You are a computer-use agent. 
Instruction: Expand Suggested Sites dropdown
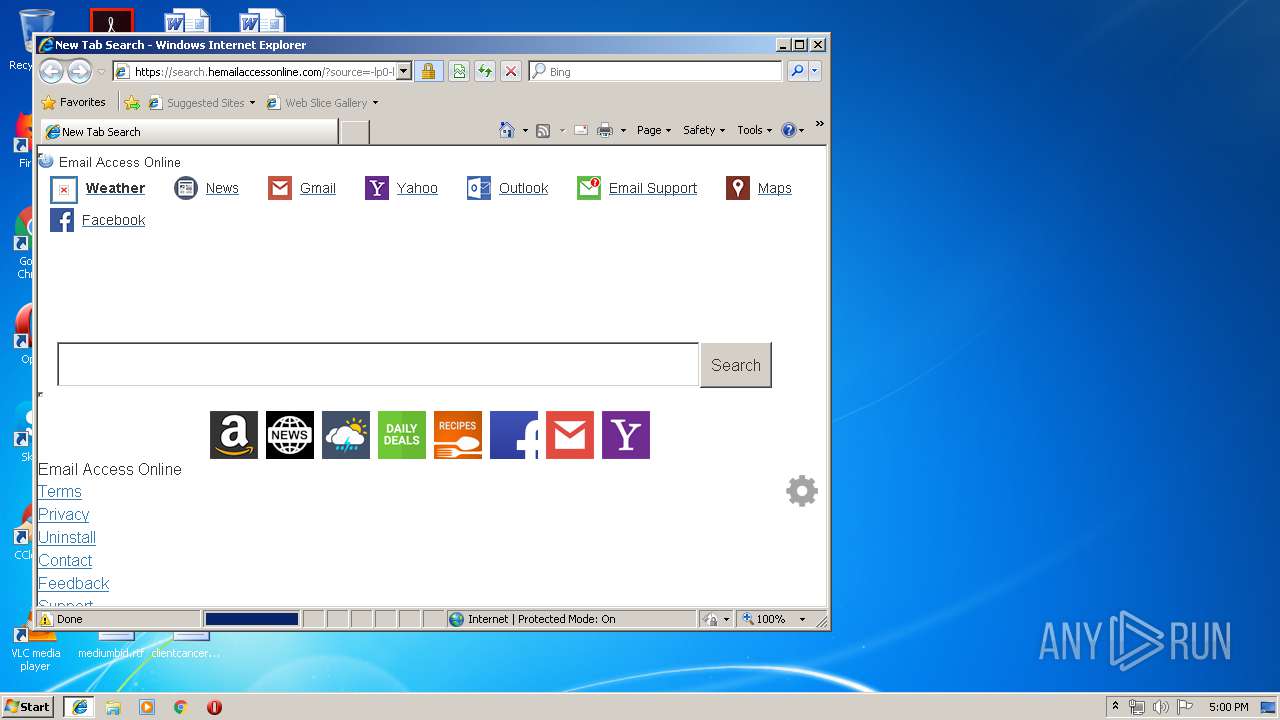coord(252,103)
